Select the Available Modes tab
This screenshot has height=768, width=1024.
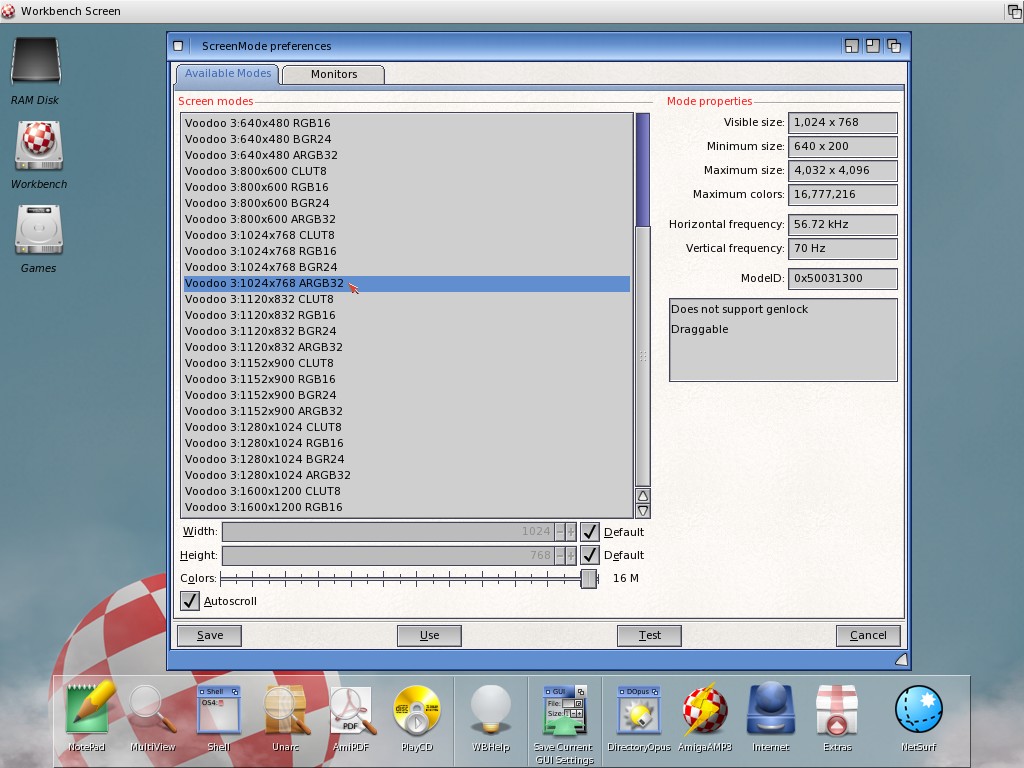(228, 74)
